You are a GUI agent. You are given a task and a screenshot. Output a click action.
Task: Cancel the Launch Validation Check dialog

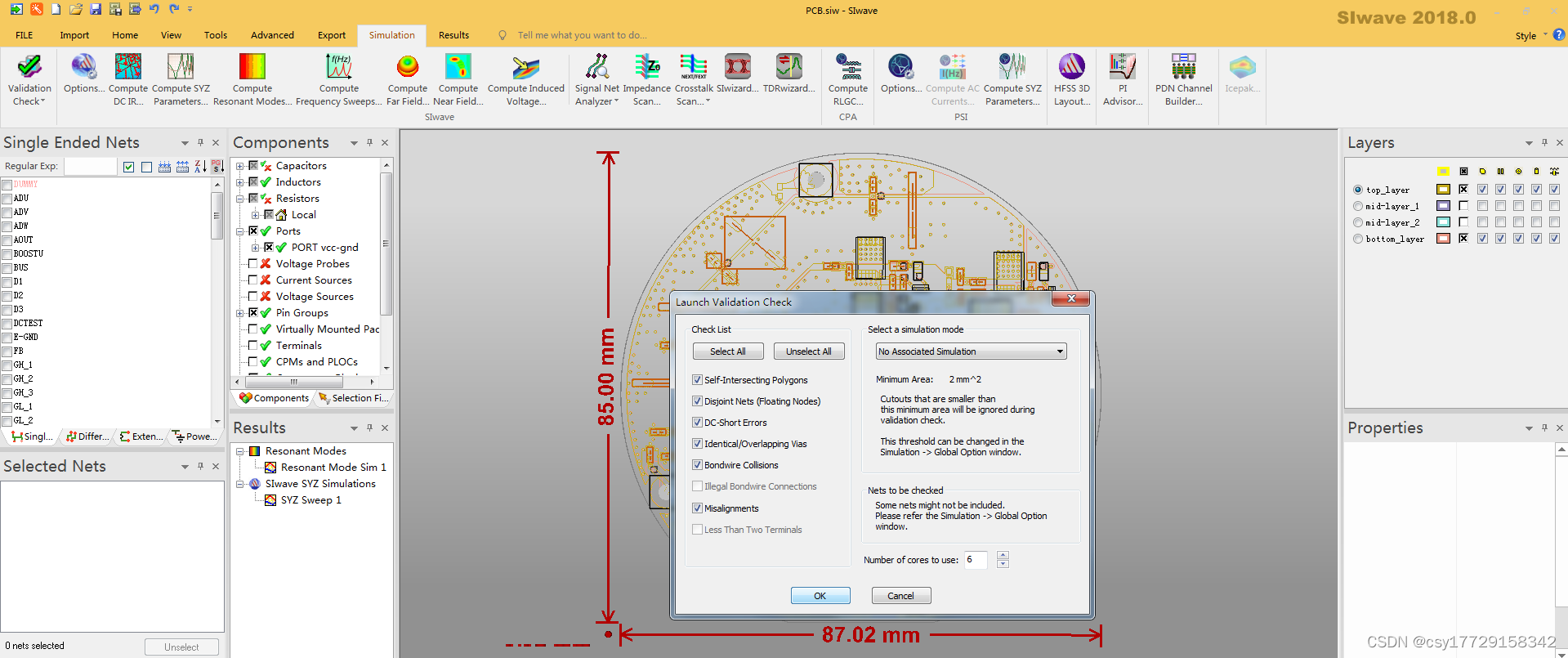pyautogui.click(x=901, y=596)
